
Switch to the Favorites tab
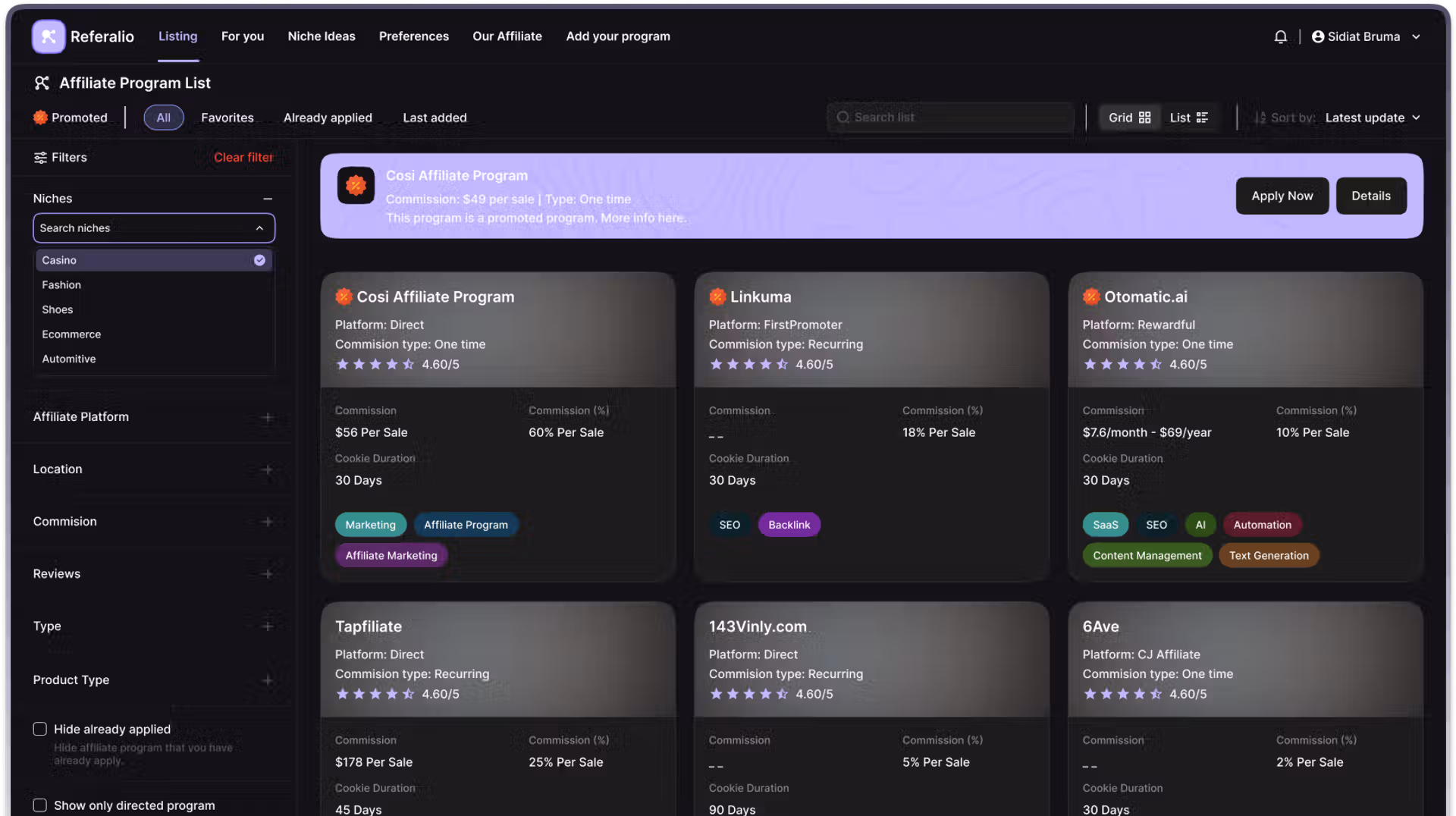coord(227,118)
